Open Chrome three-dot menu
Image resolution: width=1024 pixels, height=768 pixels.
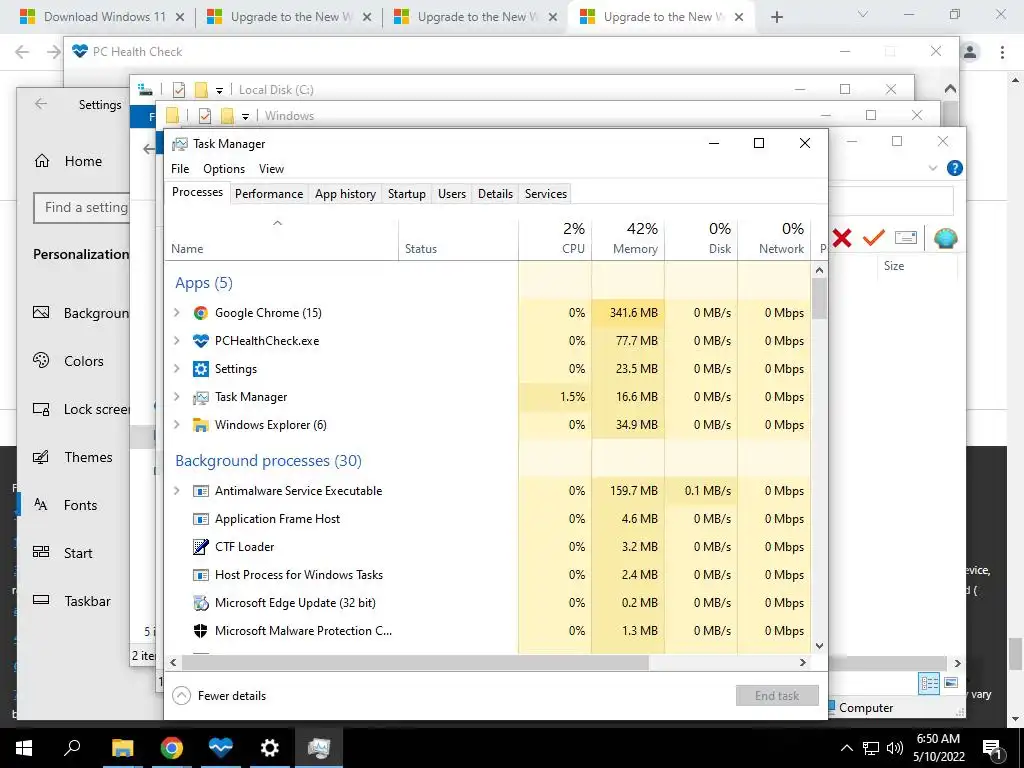coord(1002,52)
